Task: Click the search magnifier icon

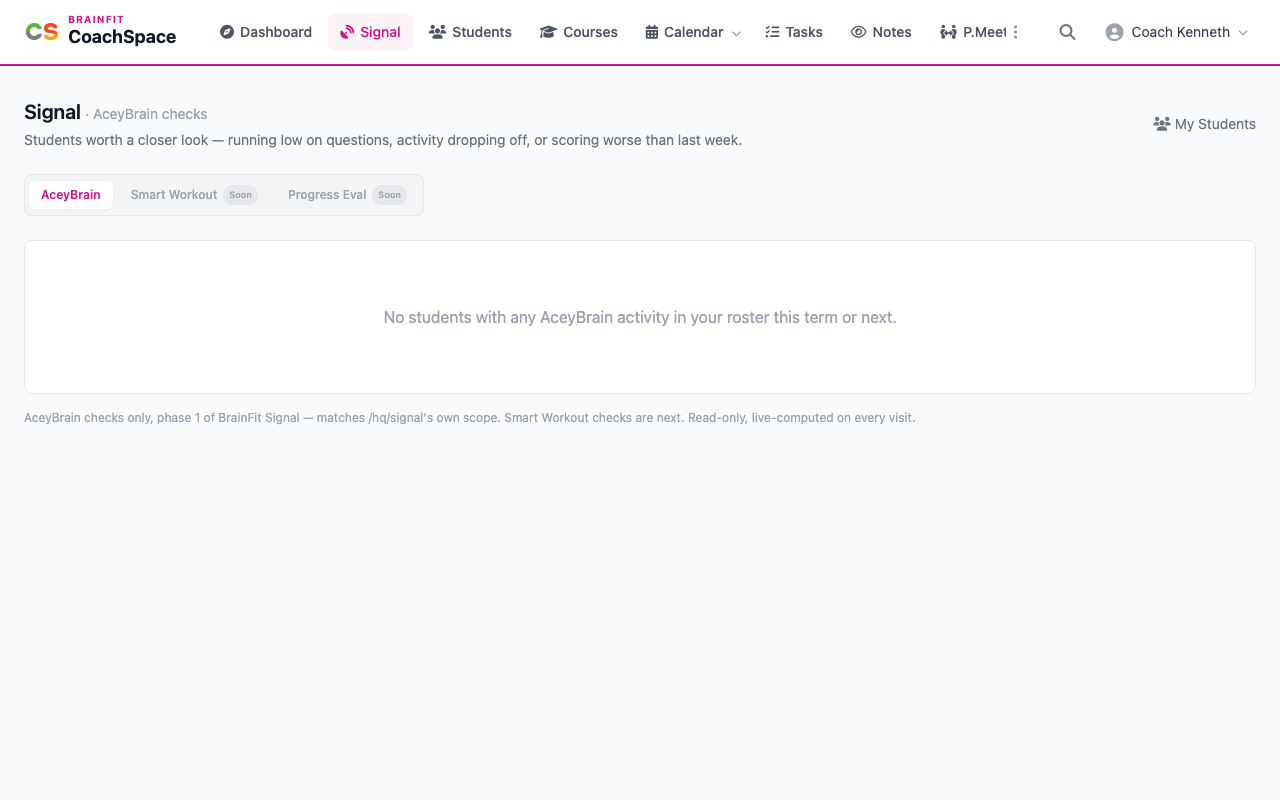Action: coord(1067,32)
